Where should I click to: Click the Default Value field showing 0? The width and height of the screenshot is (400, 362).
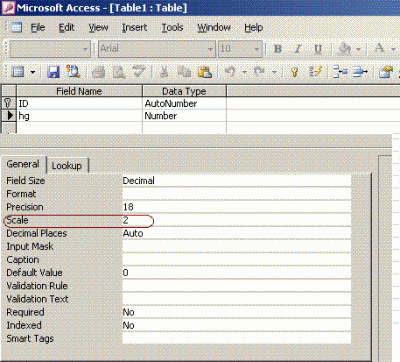(236, 273)
